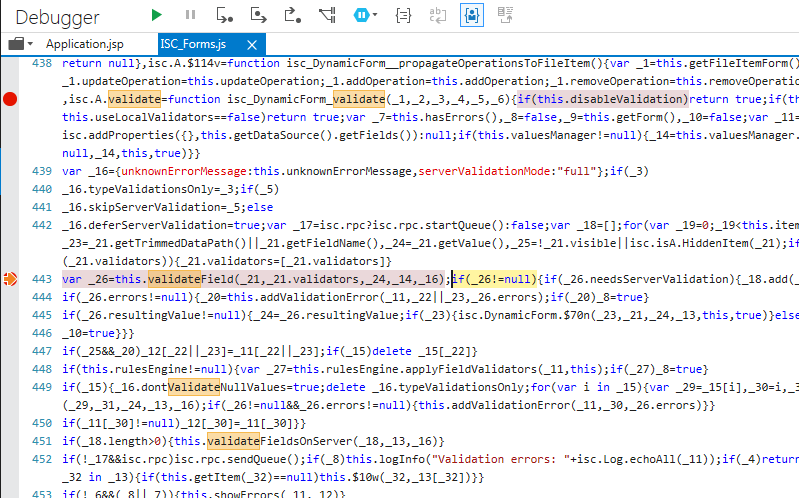The width and height of the screenshot is (799, 498).
Task: Toggle the word wrap icon
Action: point(437,15)
